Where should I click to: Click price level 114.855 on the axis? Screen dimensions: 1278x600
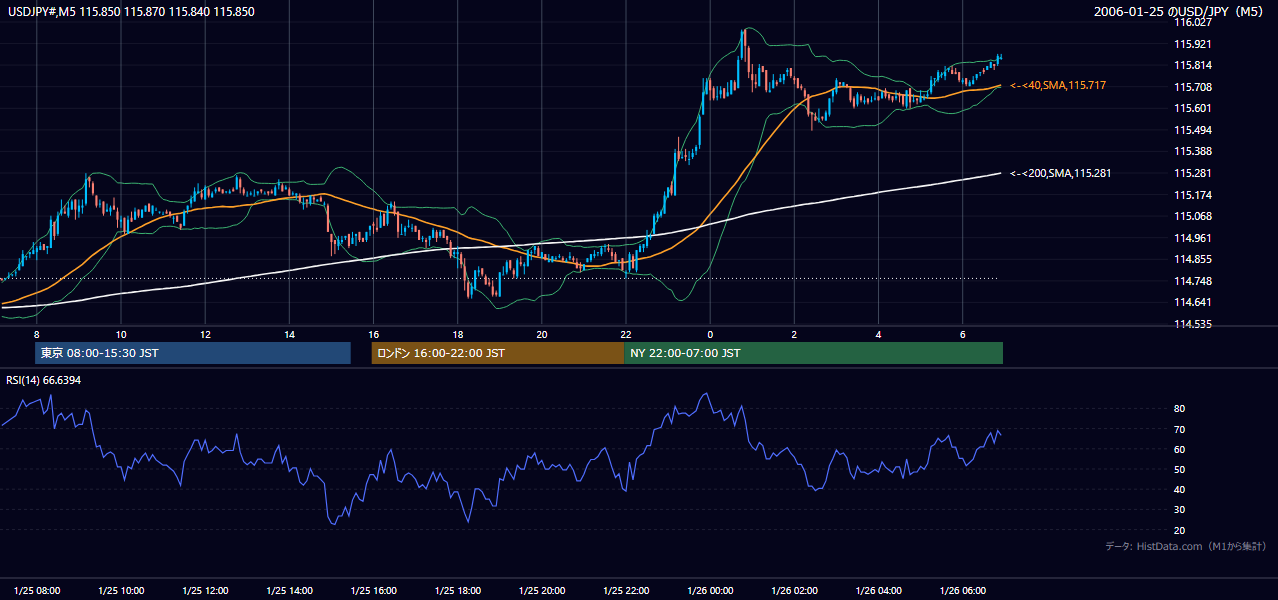pyautogui.click(x=1192, y=259)
